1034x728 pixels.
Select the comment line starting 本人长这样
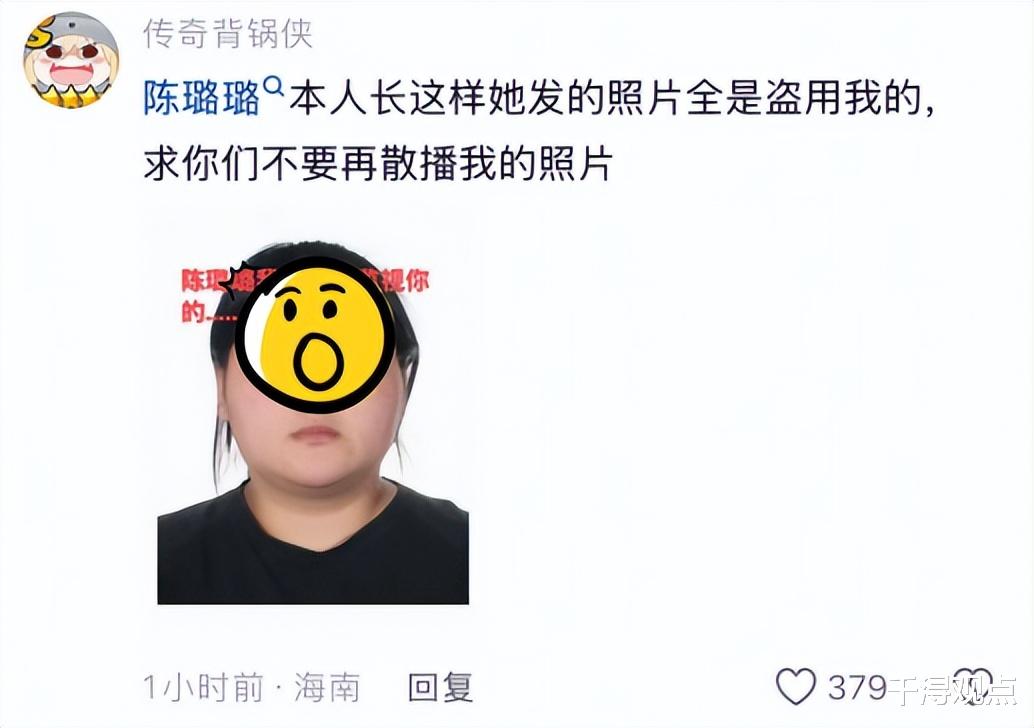(611, 100)
